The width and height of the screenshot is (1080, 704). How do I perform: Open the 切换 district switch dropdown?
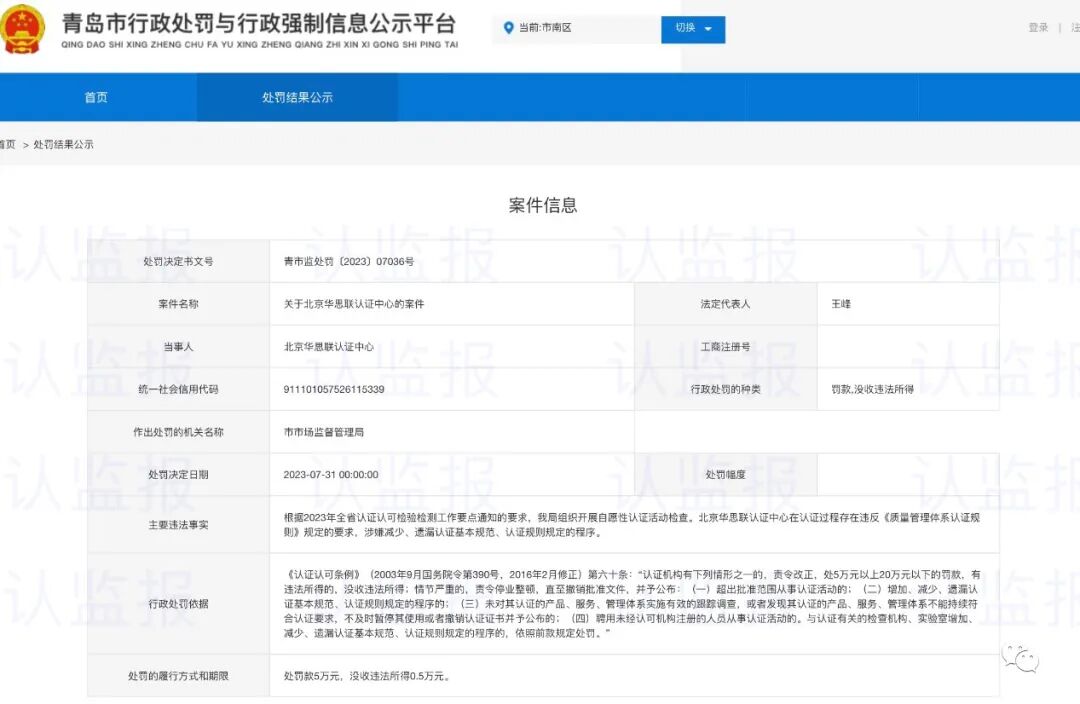tap(687, 28)
